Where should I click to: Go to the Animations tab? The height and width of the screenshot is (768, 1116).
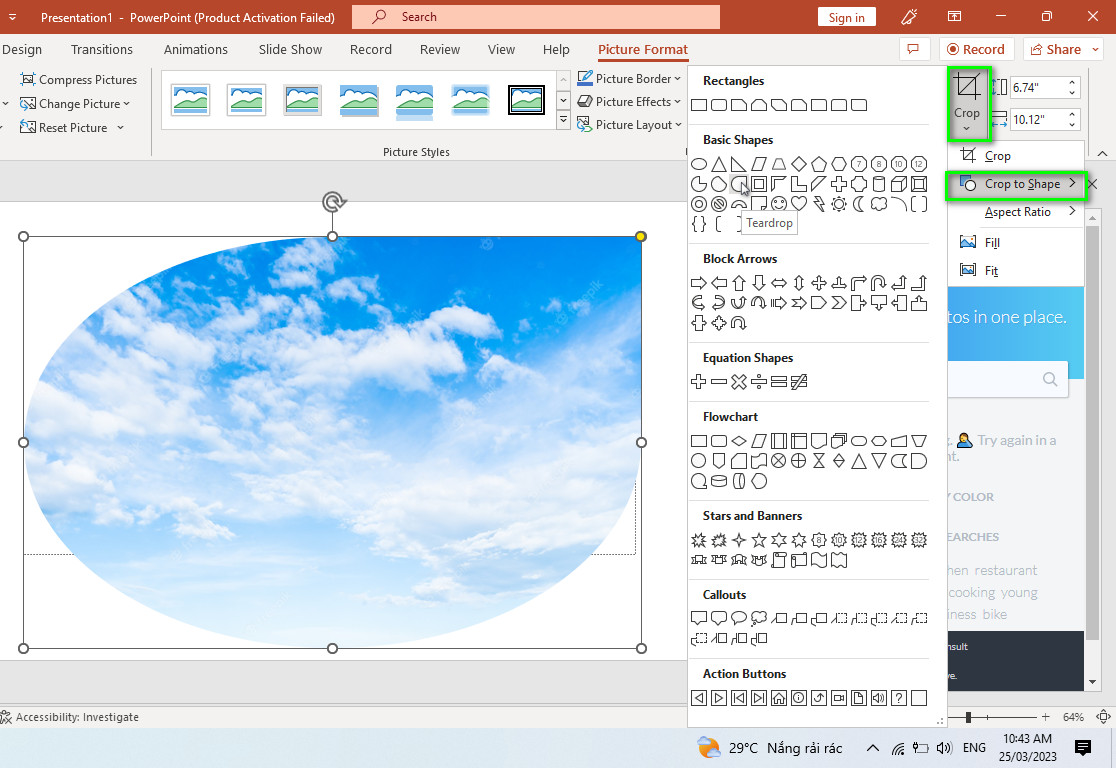[x=196, y=49]
